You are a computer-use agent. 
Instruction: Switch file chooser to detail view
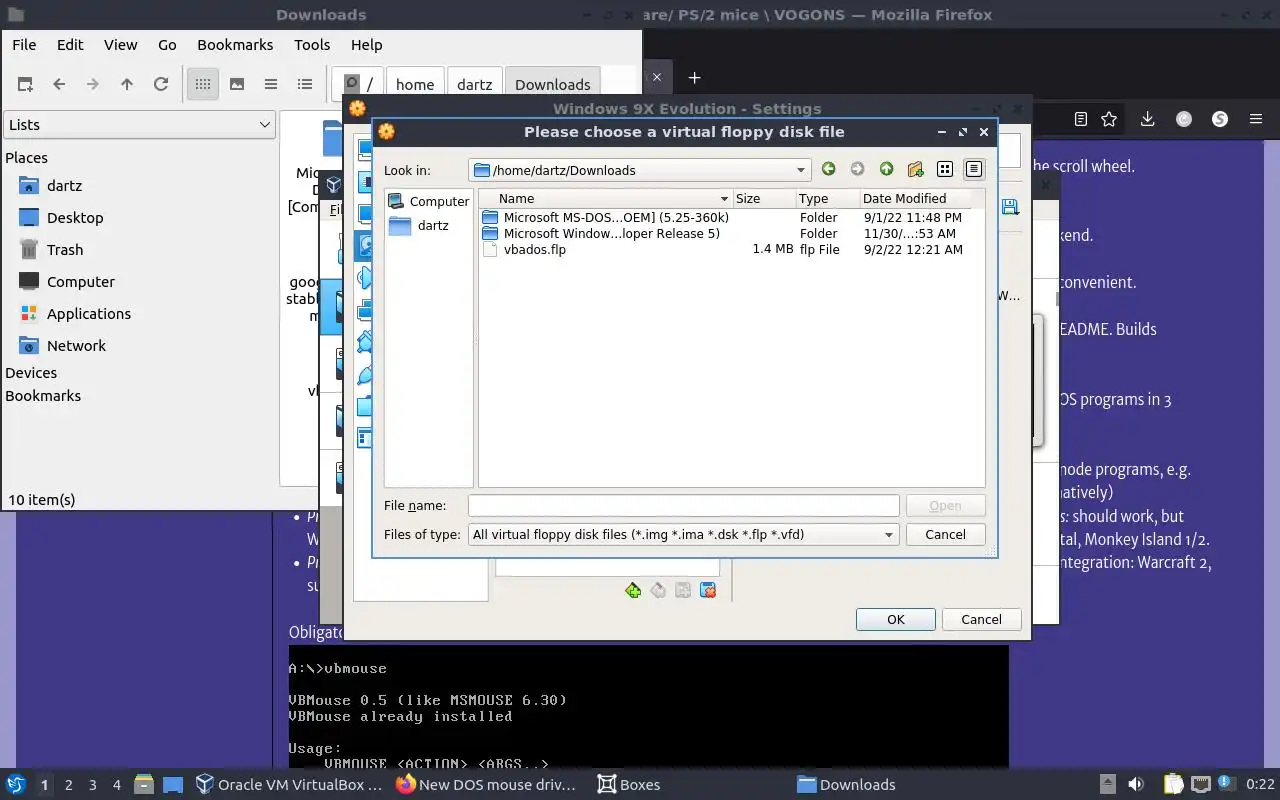click(x=974, y=169)
